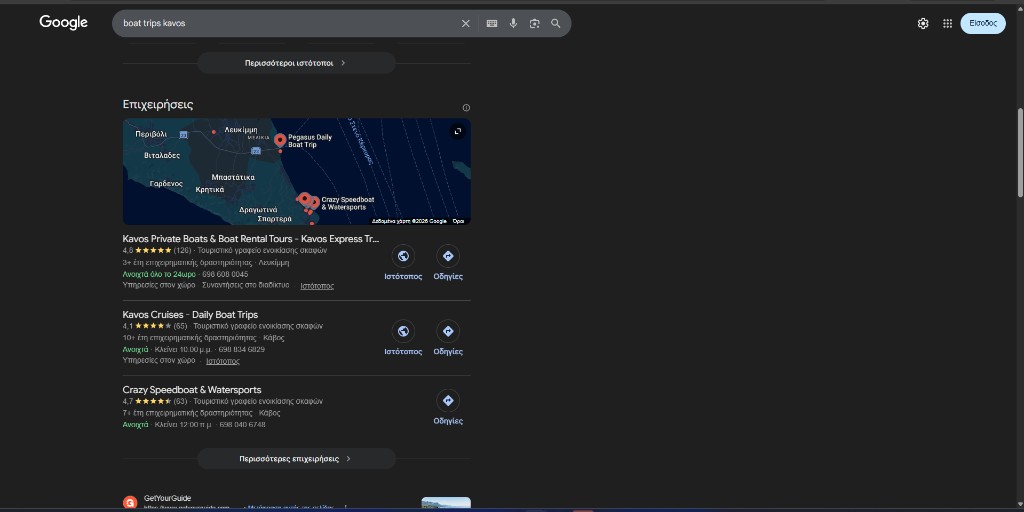Open GetYourGuide result thumbnail image

click(446, 504)
